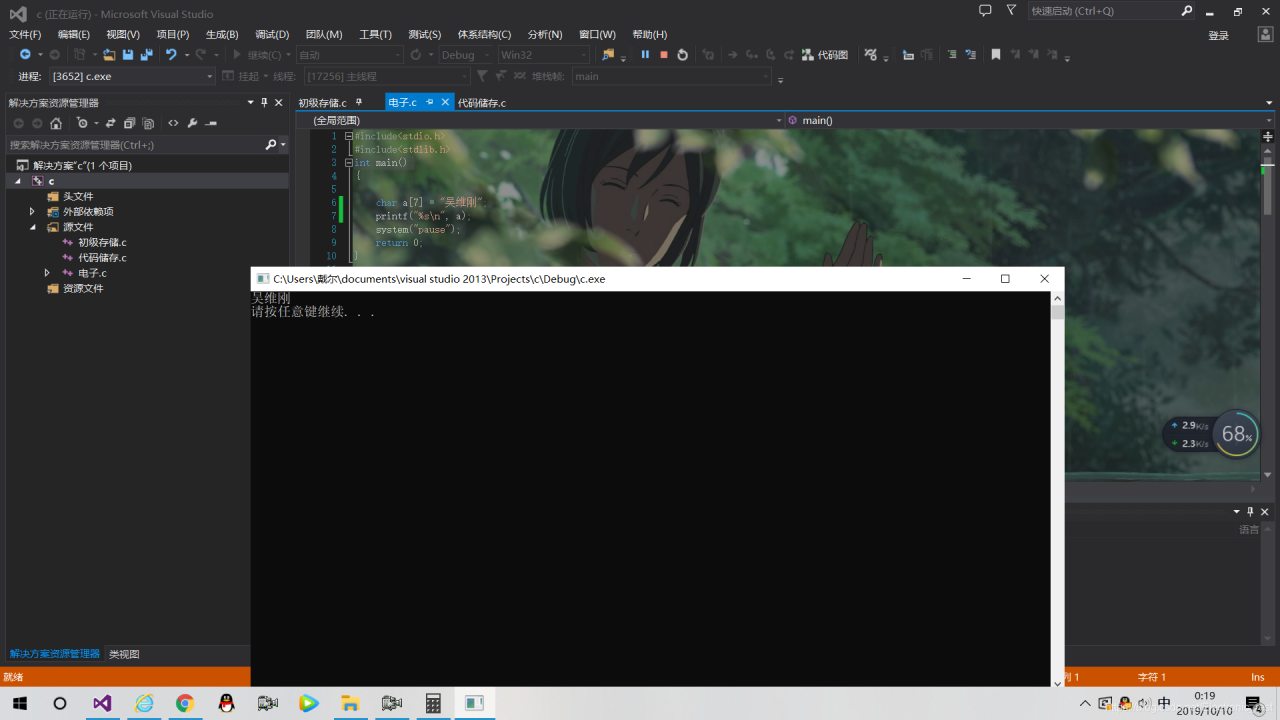
Task: Open Calculator from the taskbar
Action: coord(433,703)
